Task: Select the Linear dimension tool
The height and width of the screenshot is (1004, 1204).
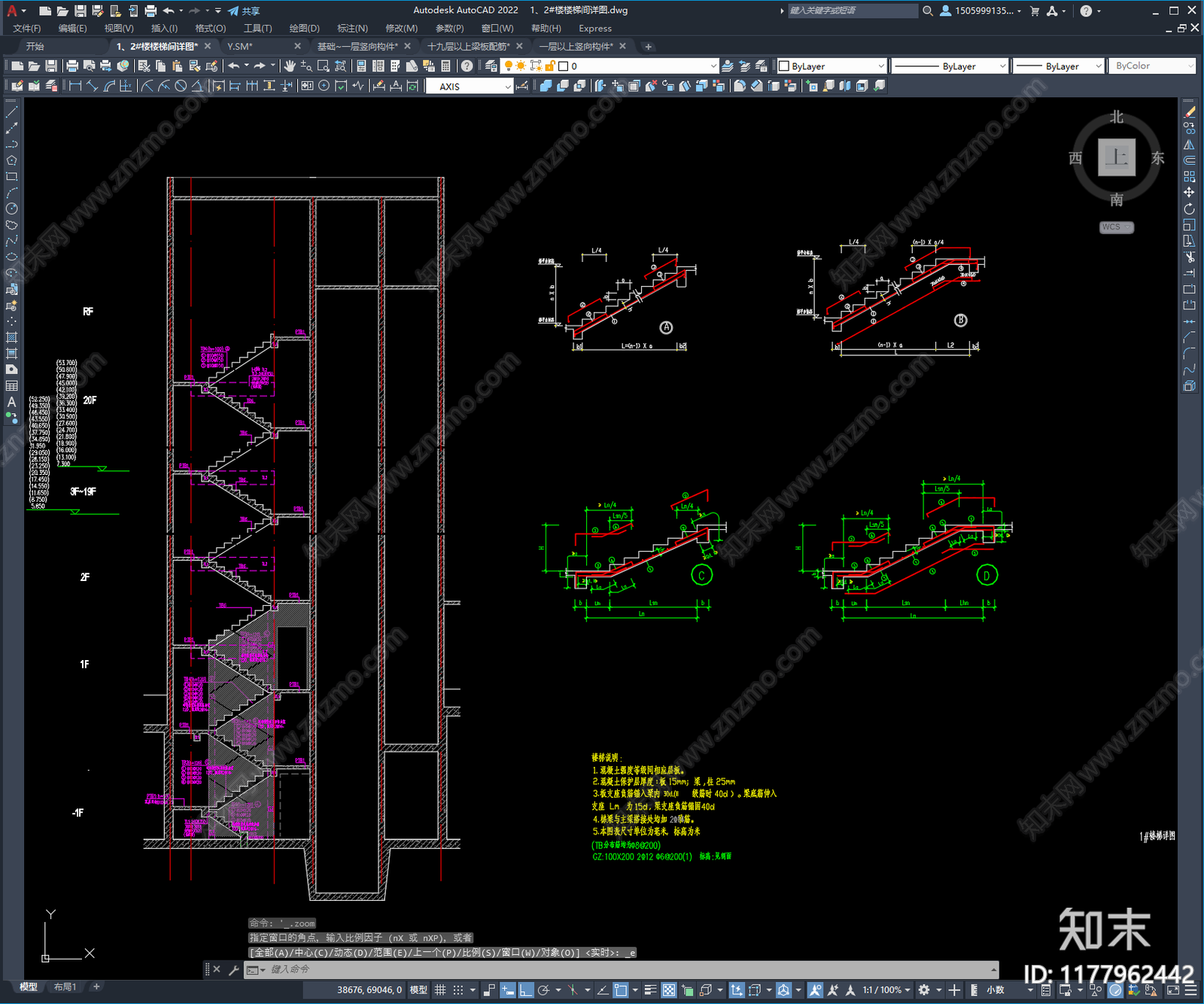Action: pos(75,87)
